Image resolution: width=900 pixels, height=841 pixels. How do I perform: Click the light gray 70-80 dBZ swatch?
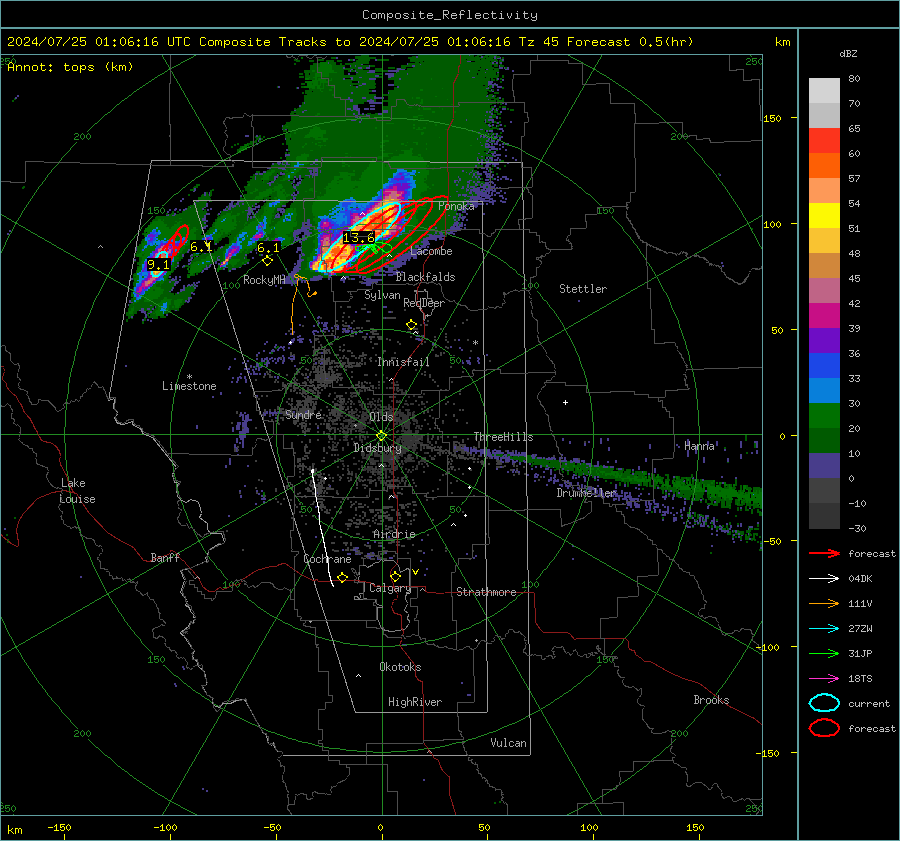[824, 91]
